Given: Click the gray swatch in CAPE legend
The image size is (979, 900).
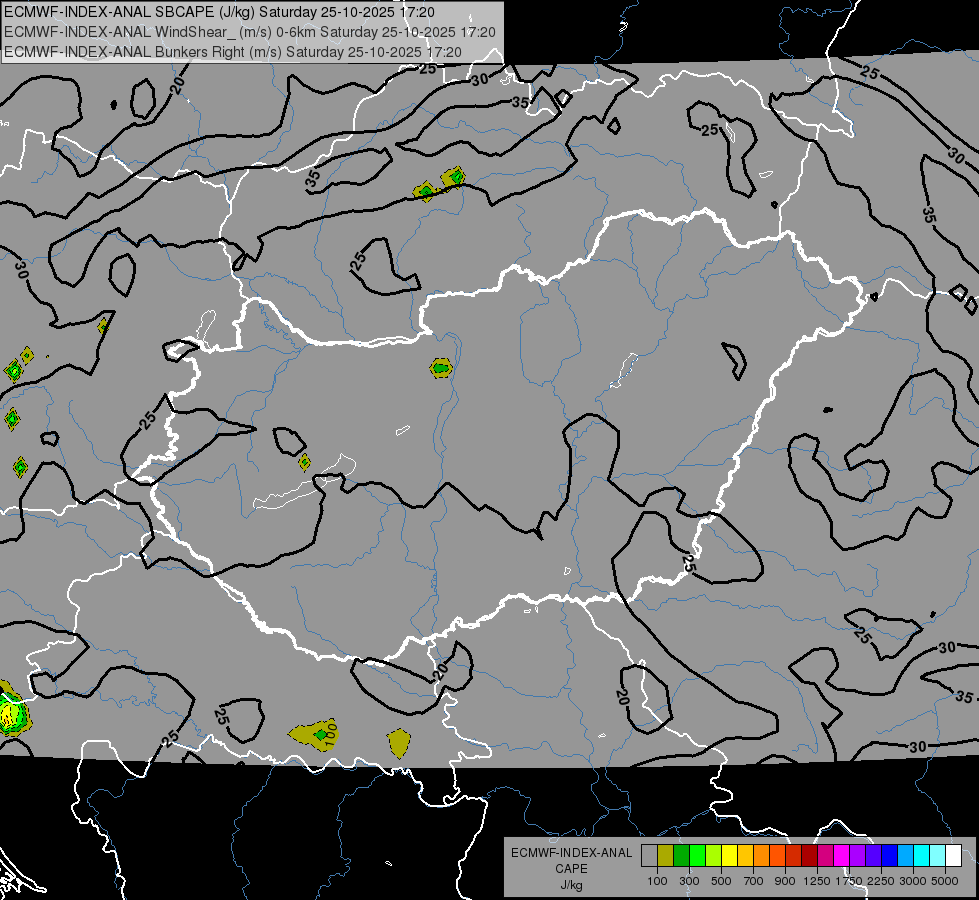Looking at the screenshot, I should [649, 855].
